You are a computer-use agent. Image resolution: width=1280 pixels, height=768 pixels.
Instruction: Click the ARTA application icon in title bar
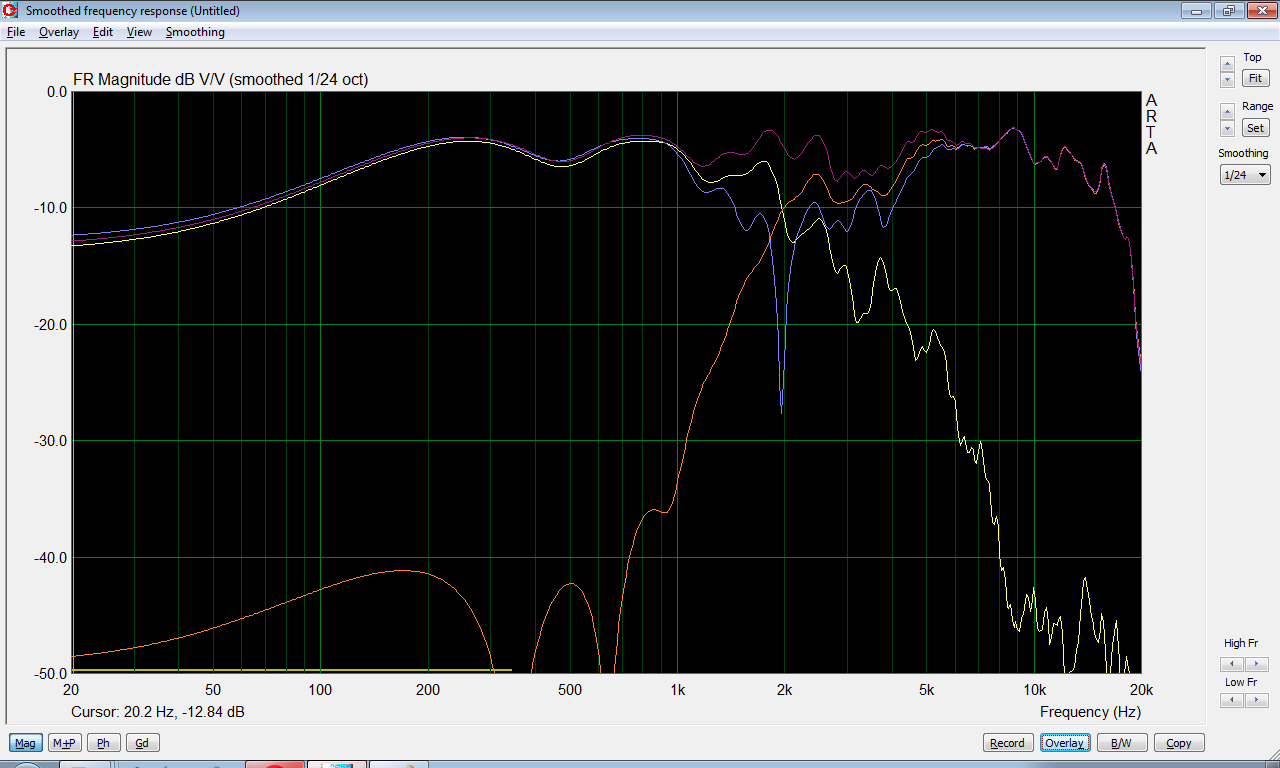pyautogui.click(x=11, y=11)
